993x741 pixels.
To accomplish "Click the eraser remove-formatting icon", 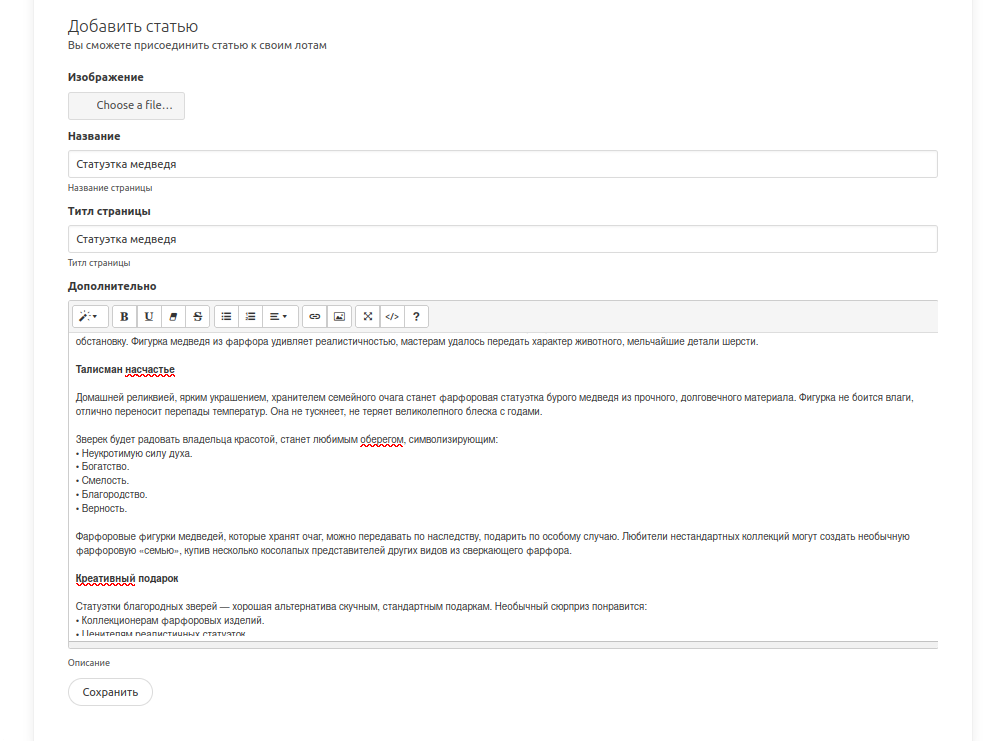I will tap(173, 316).
